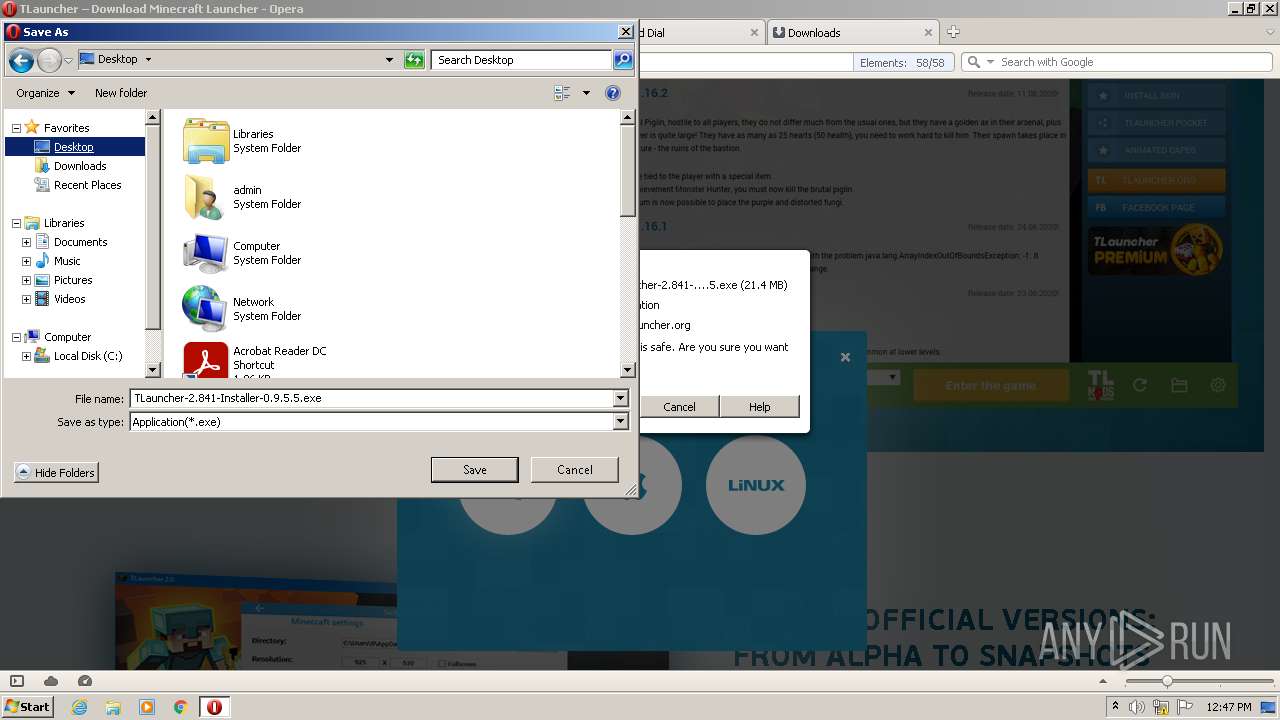This screenshot has width=1280, height=720.
Task: Click Search Desktop field
Action: tap(522, 60)
